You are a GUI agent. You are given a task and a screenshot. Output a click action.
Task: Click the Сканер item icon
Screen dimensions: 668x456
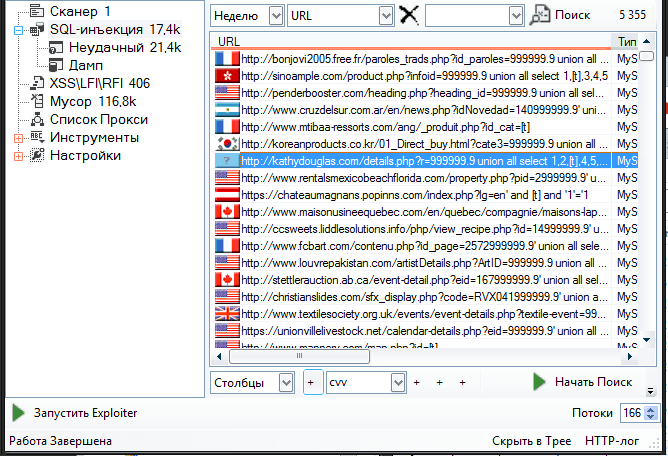click(37, 12)
